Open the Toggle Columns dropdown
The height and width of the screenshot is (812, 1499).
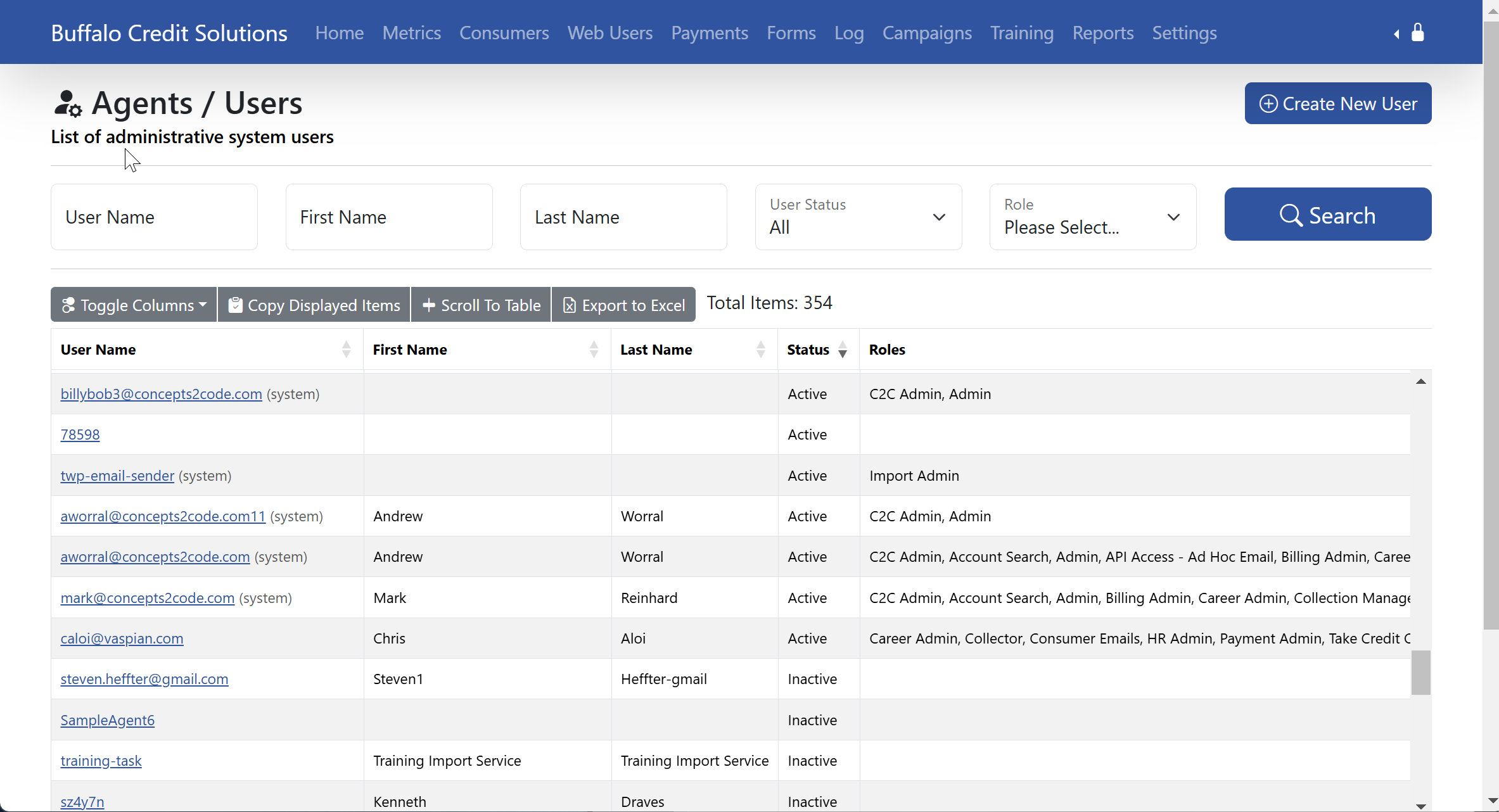coord(134,305)
